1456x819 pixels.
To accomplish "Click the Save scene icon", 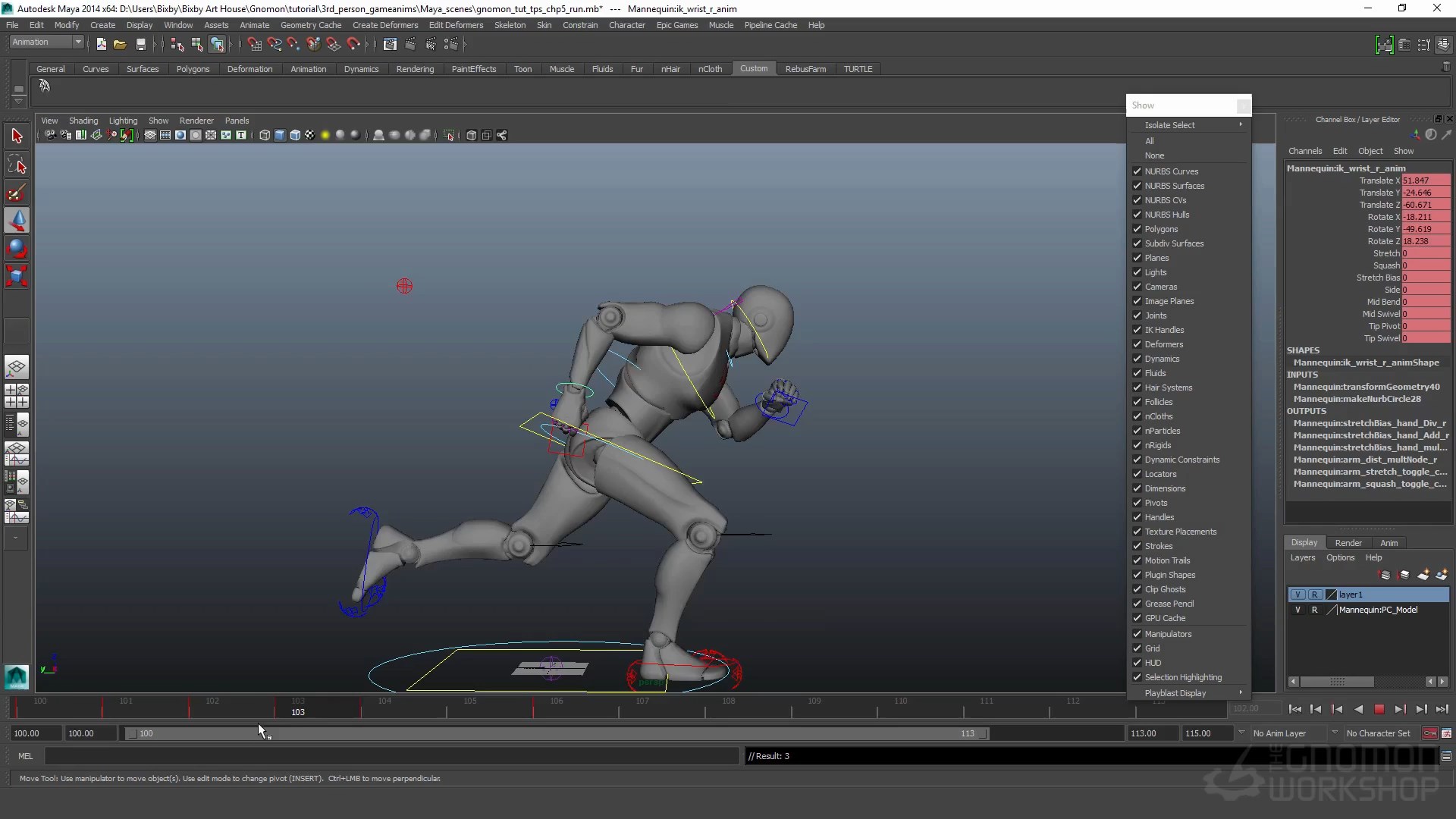I will pos(140,45).
